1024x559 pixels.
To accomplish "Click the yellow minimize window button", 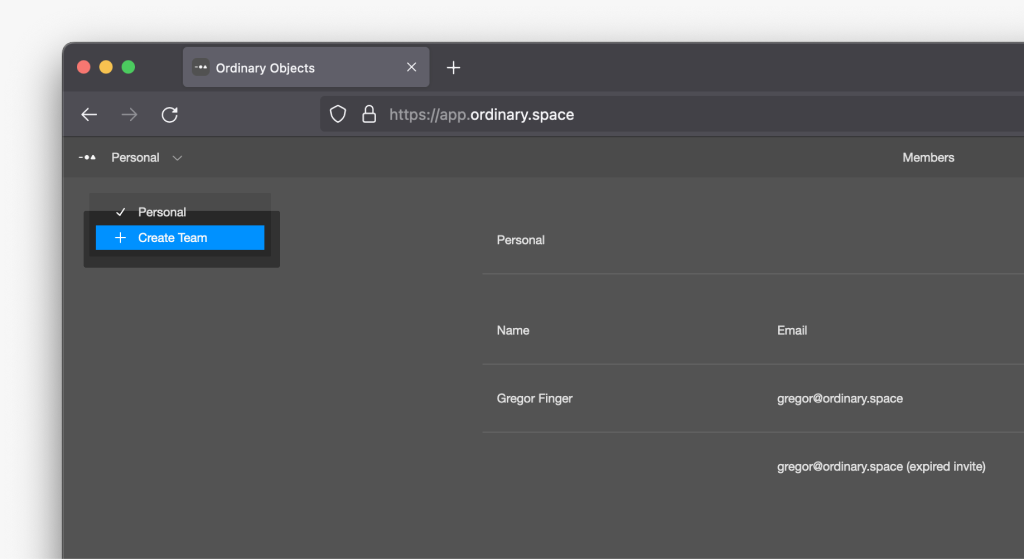I will (x=106, y=67).
